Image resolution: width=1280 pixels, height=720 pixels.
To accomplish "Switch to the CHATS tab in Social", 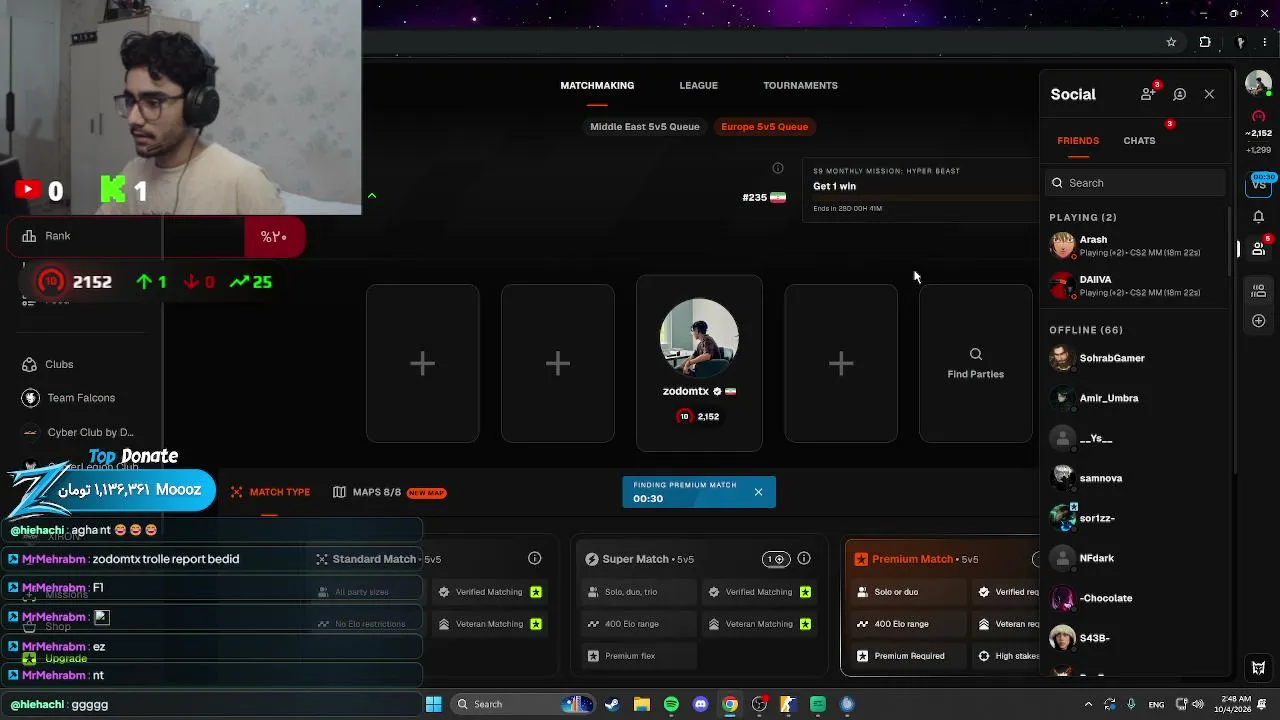I will click(x=1139, y=141).
